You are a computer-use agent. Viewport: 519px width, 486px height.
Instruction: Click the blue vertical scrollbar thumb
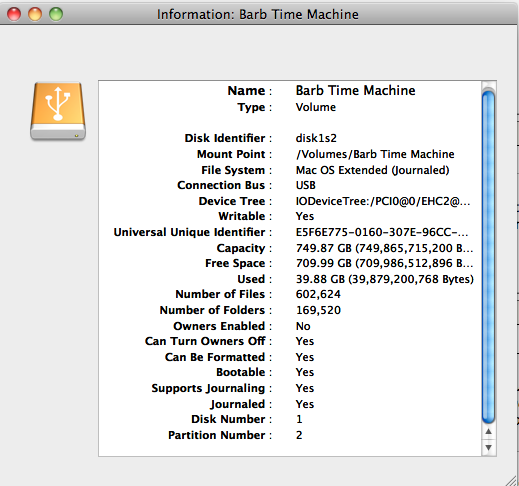(x=489, y=257)
